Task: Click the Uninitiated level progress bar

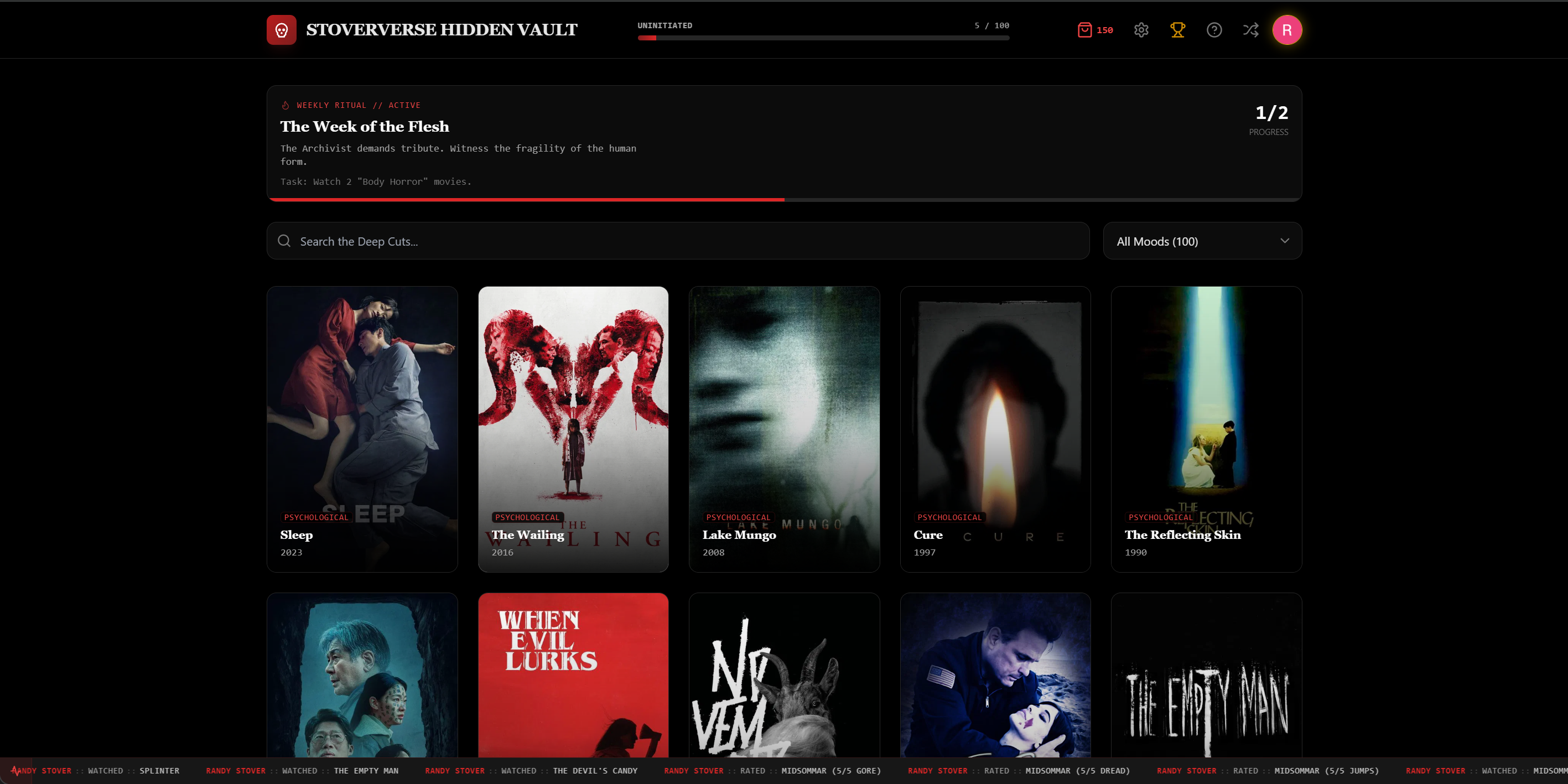Action: coord(824,38)
